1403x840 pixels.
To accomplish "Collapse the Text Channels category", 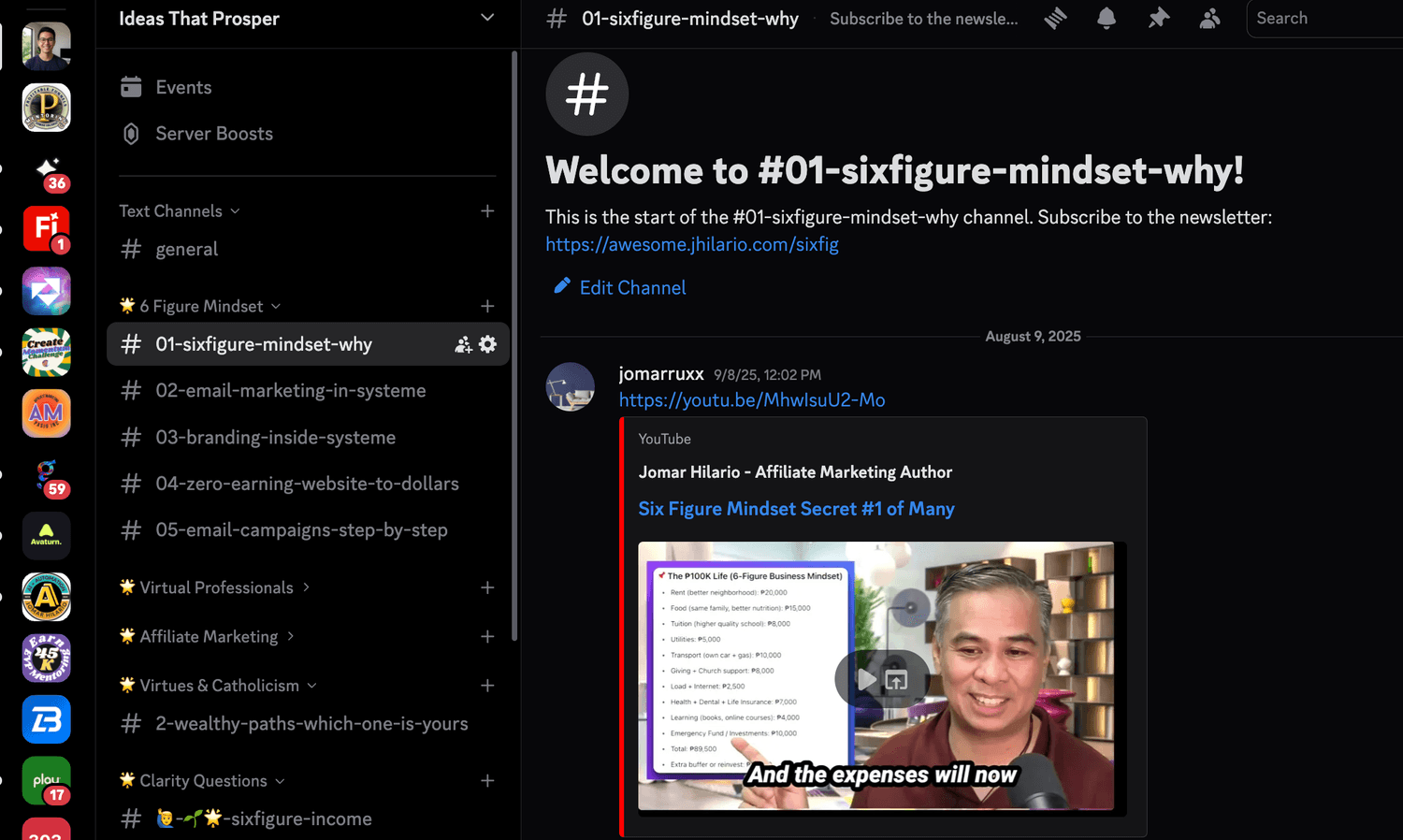I will pos(180,211).
